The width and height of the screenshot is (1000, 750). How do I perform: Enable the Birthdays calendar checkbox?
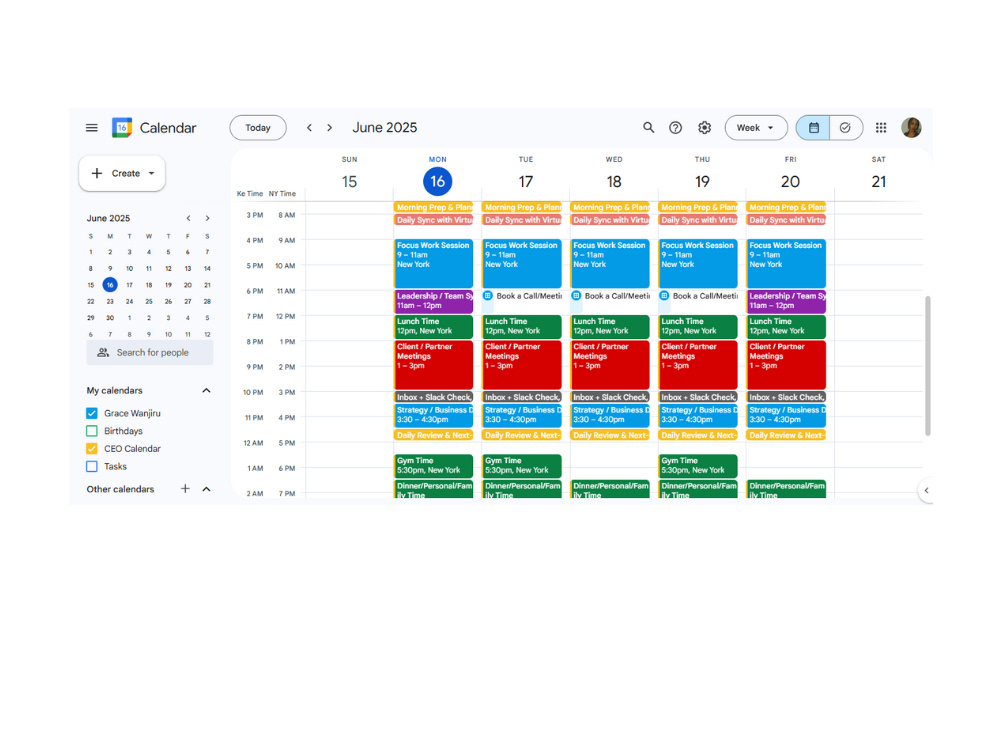point(92,431)
